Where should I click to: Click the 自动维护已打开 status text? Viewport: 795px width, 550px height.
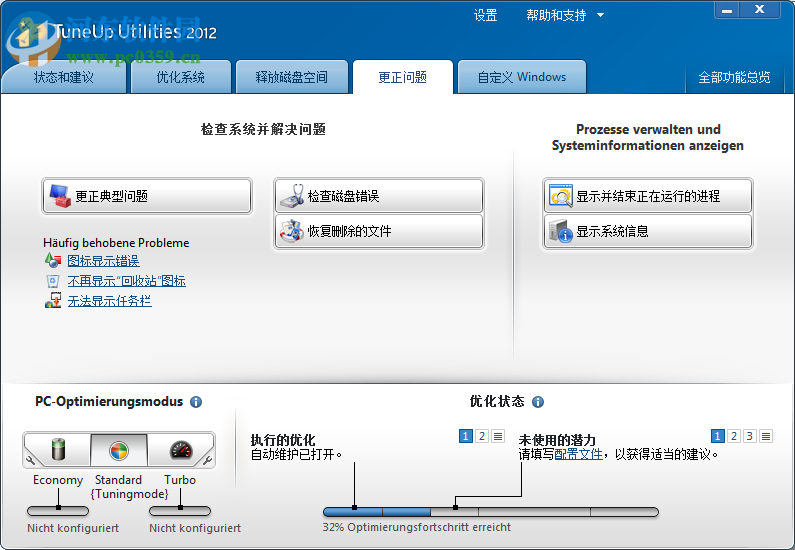[x=297, y=454]
